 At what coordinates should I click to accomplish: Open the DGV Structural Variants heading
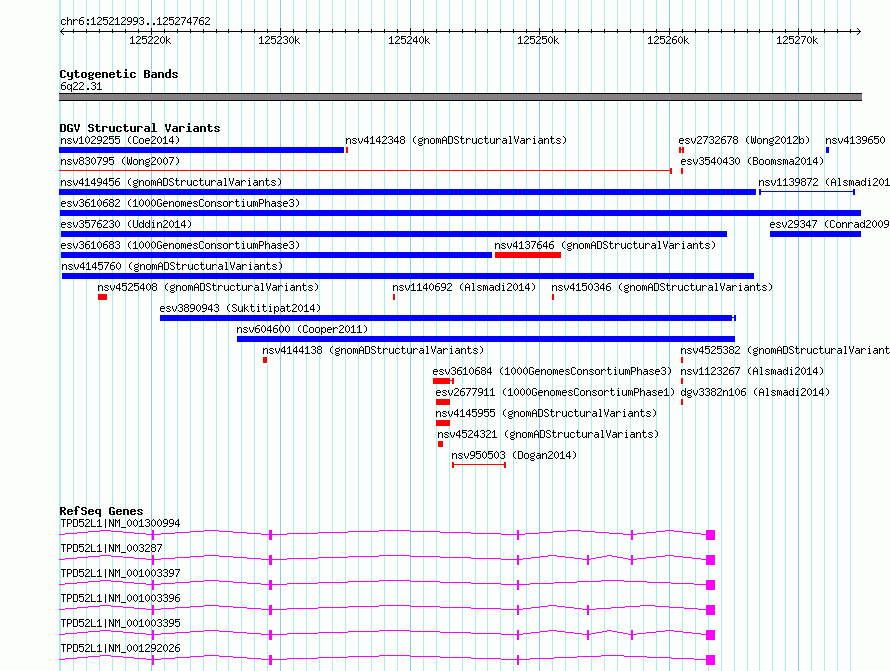point(140,128)
